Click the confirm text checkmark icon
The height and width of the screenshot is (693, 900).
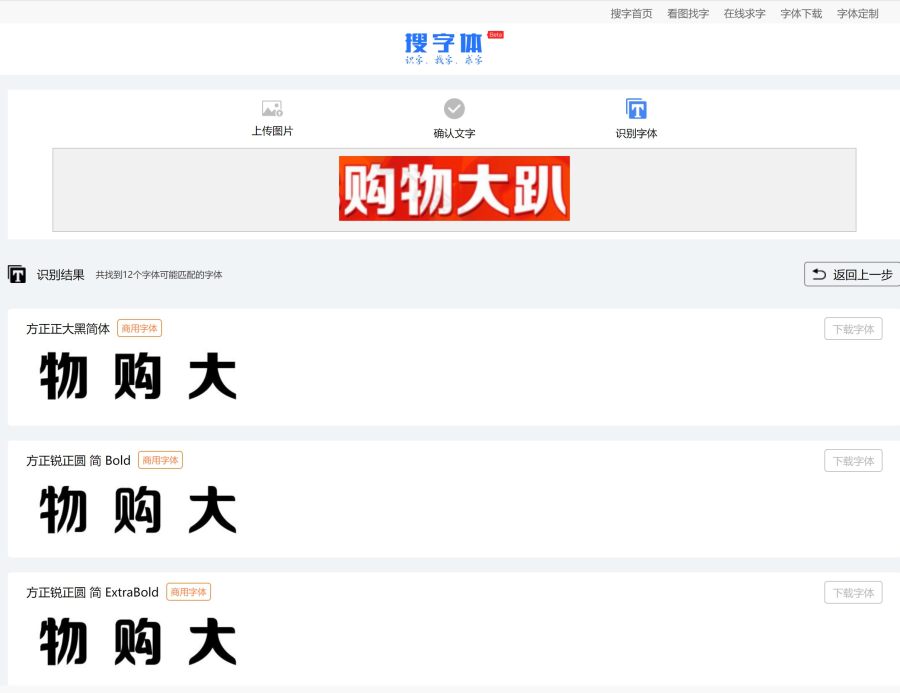pyautogui.click(x=454, y=108)
